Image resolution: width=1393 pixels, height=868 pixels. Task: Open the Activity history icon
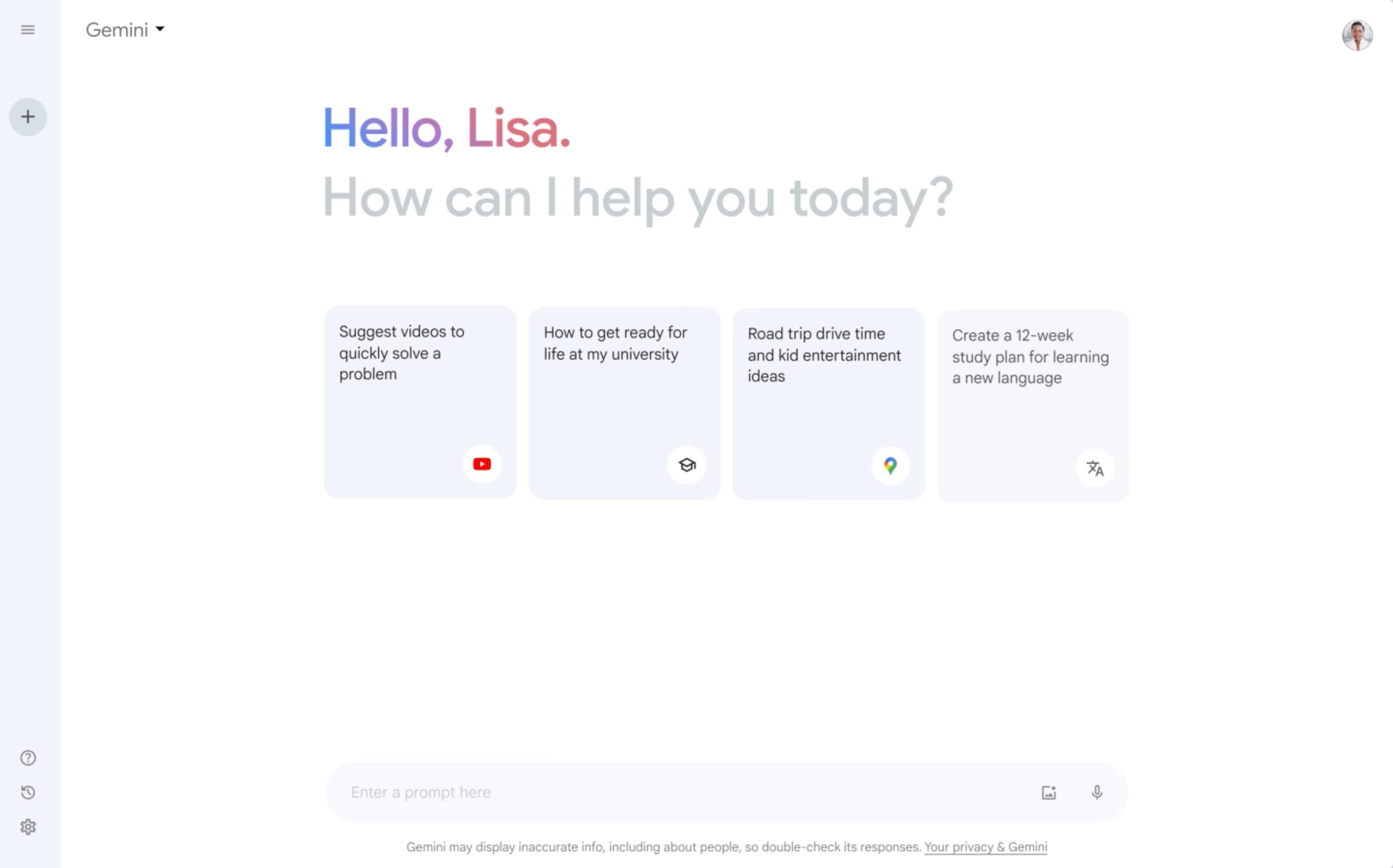28,792
